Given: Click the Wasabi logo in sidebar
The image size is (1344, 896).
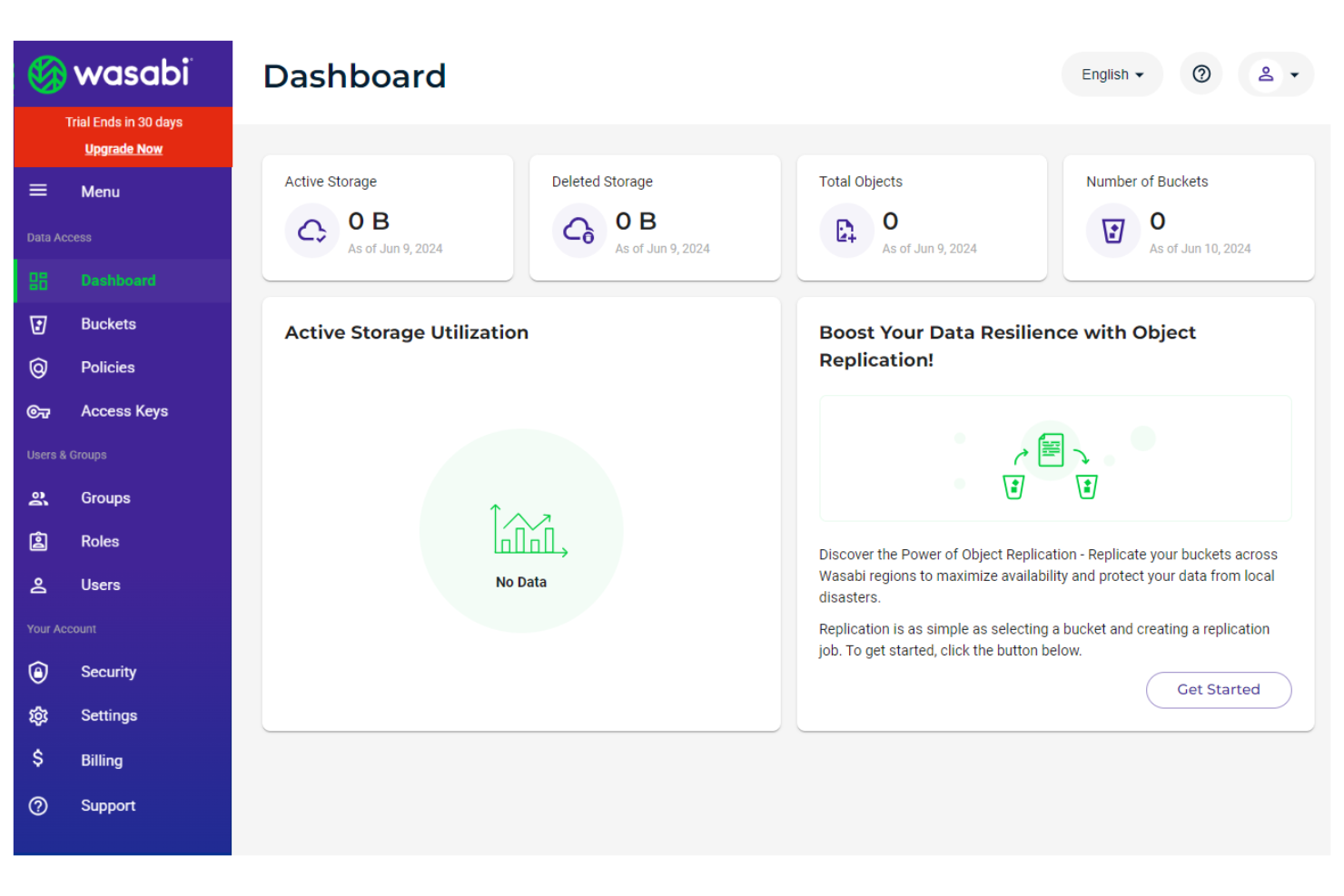Looking at the screenshot, I should pyautogui.click(x=110, y=74).
